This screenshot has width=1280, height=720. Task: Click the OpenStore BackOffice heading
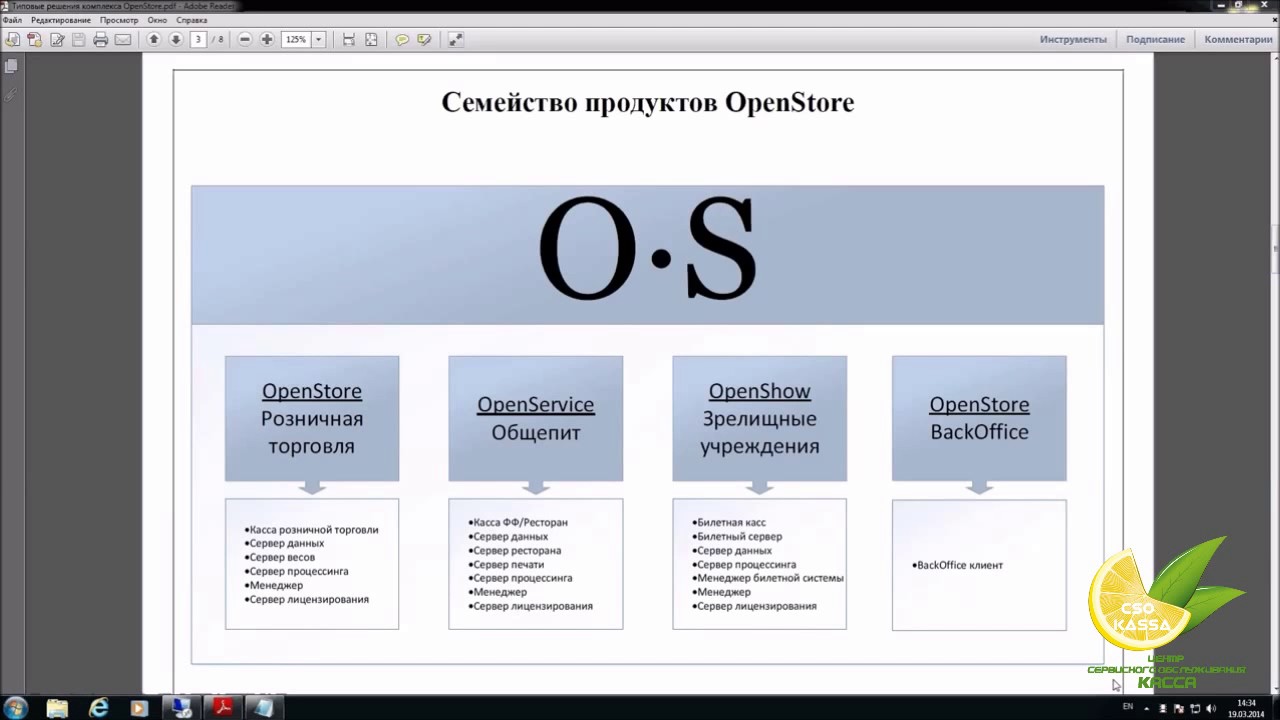click(x=979, y=418)
